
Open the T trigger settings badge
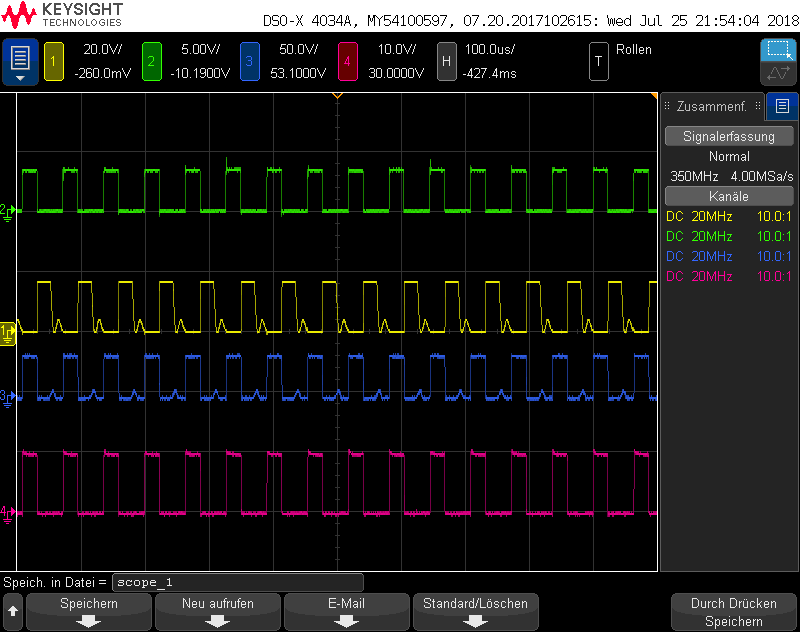598,62
